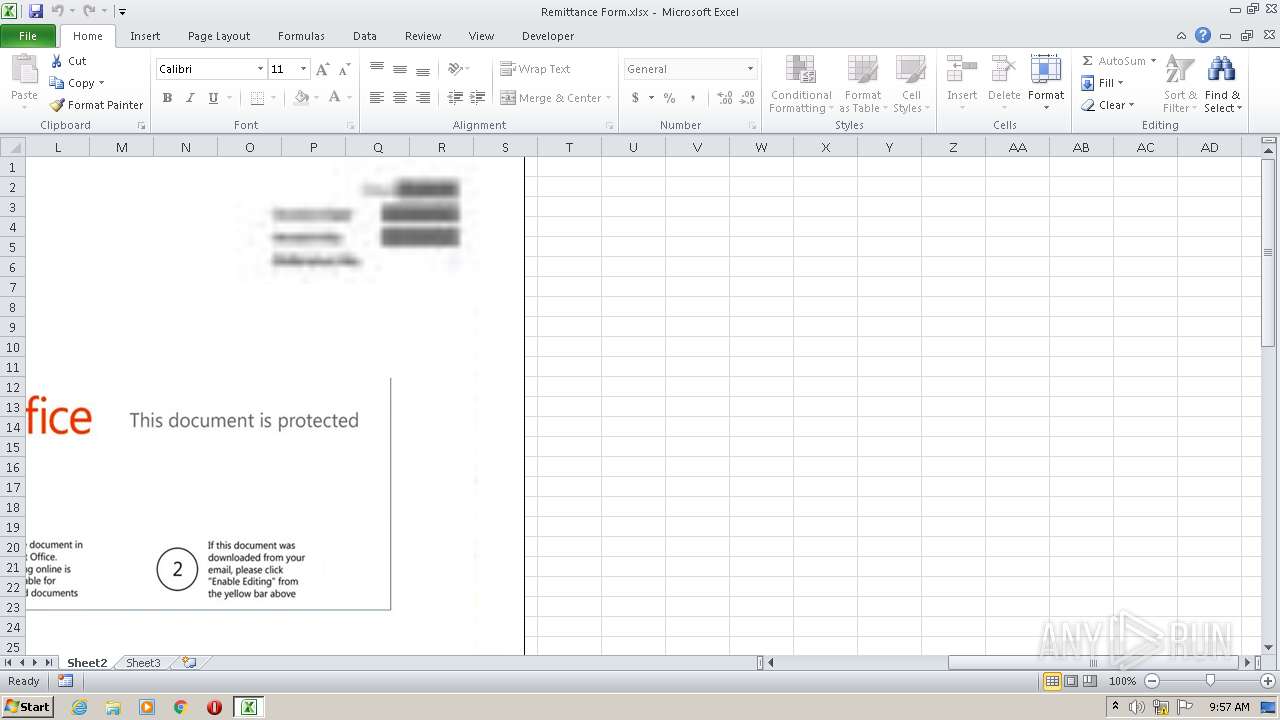Select the Sheet3 worksheet tab
The image size is (1280, 720).
(x=143, y=663)
